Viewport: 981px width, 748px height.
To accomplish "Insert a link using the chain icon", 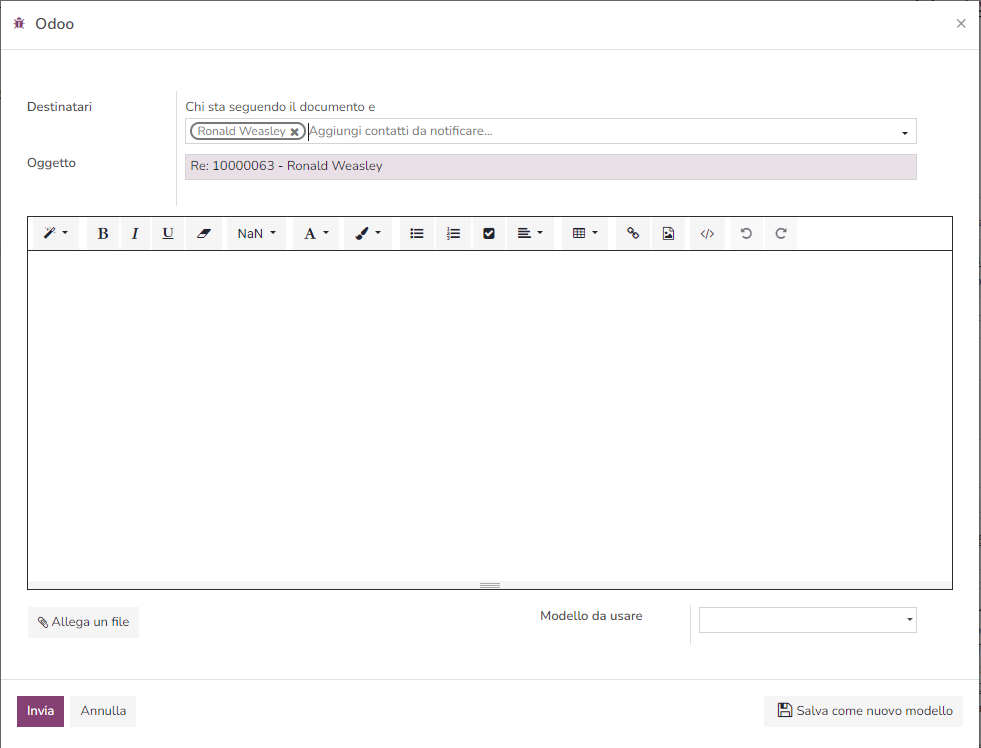I will (x=632, y=233).
